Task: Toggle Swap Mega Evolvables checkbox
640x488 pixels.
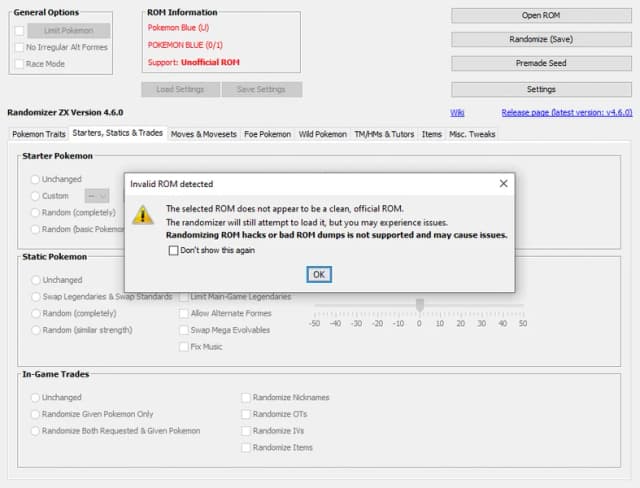Action: coord(184,330)
